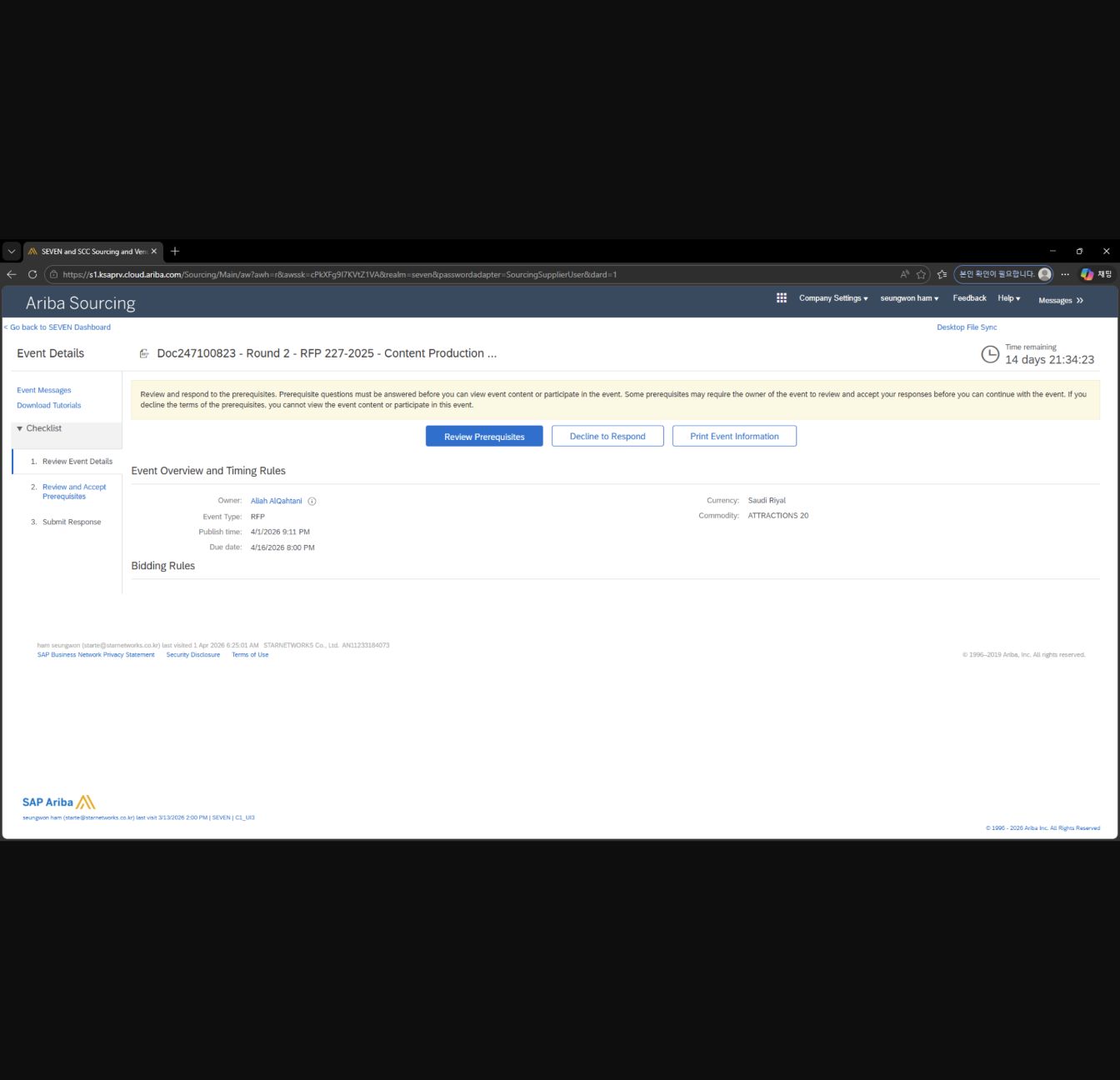Click the clock icon by Time remaining

click(x=990, y=354)
